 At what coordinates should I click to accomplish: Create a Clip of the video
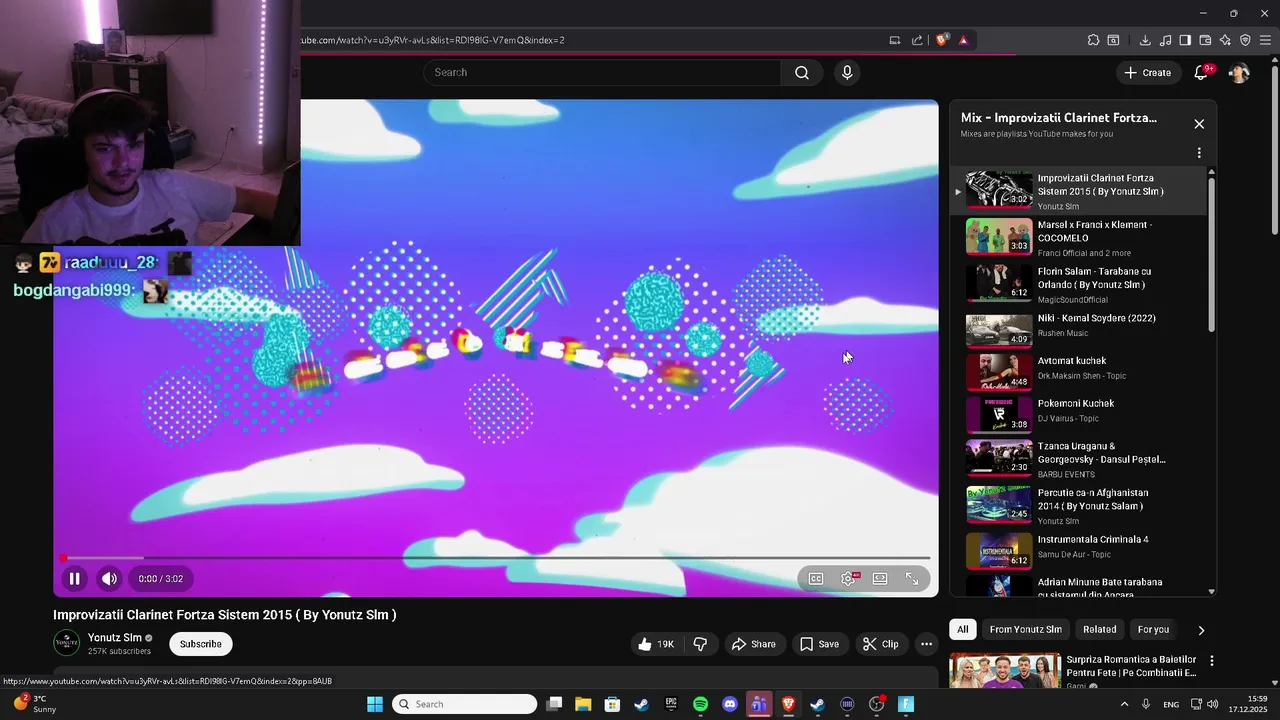point(881,644)
